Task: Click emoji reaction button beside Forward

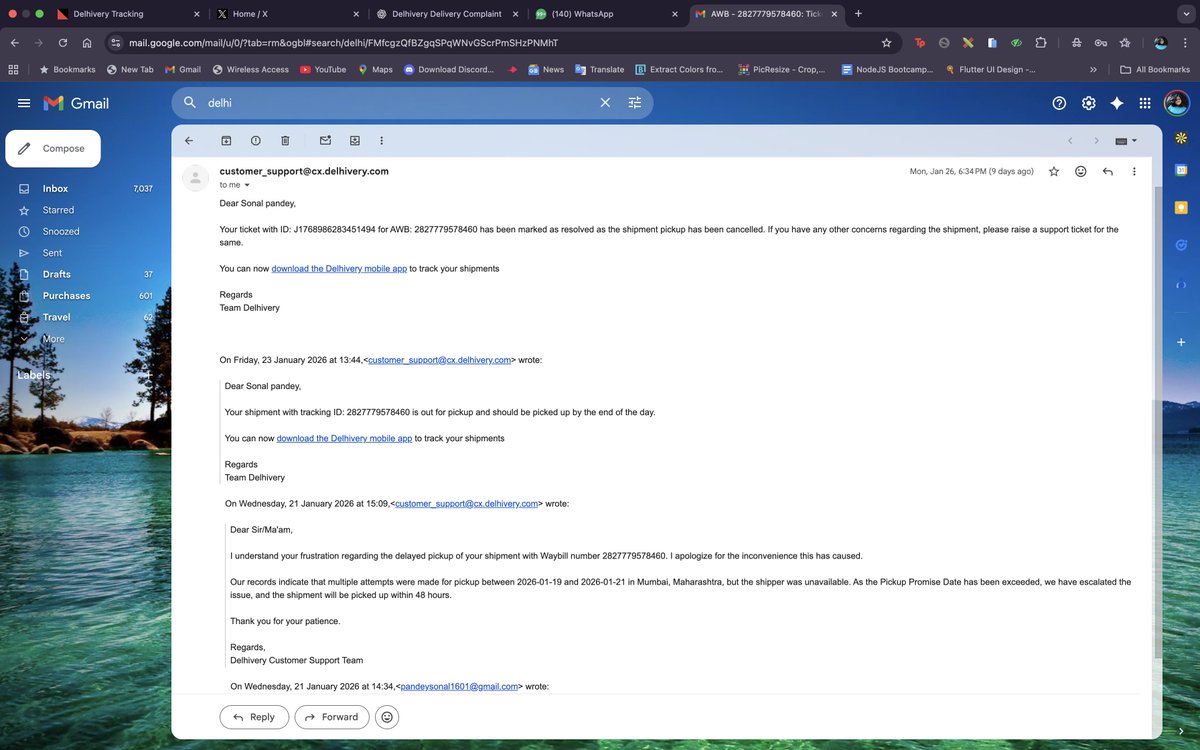Action: tap(386, 717)
